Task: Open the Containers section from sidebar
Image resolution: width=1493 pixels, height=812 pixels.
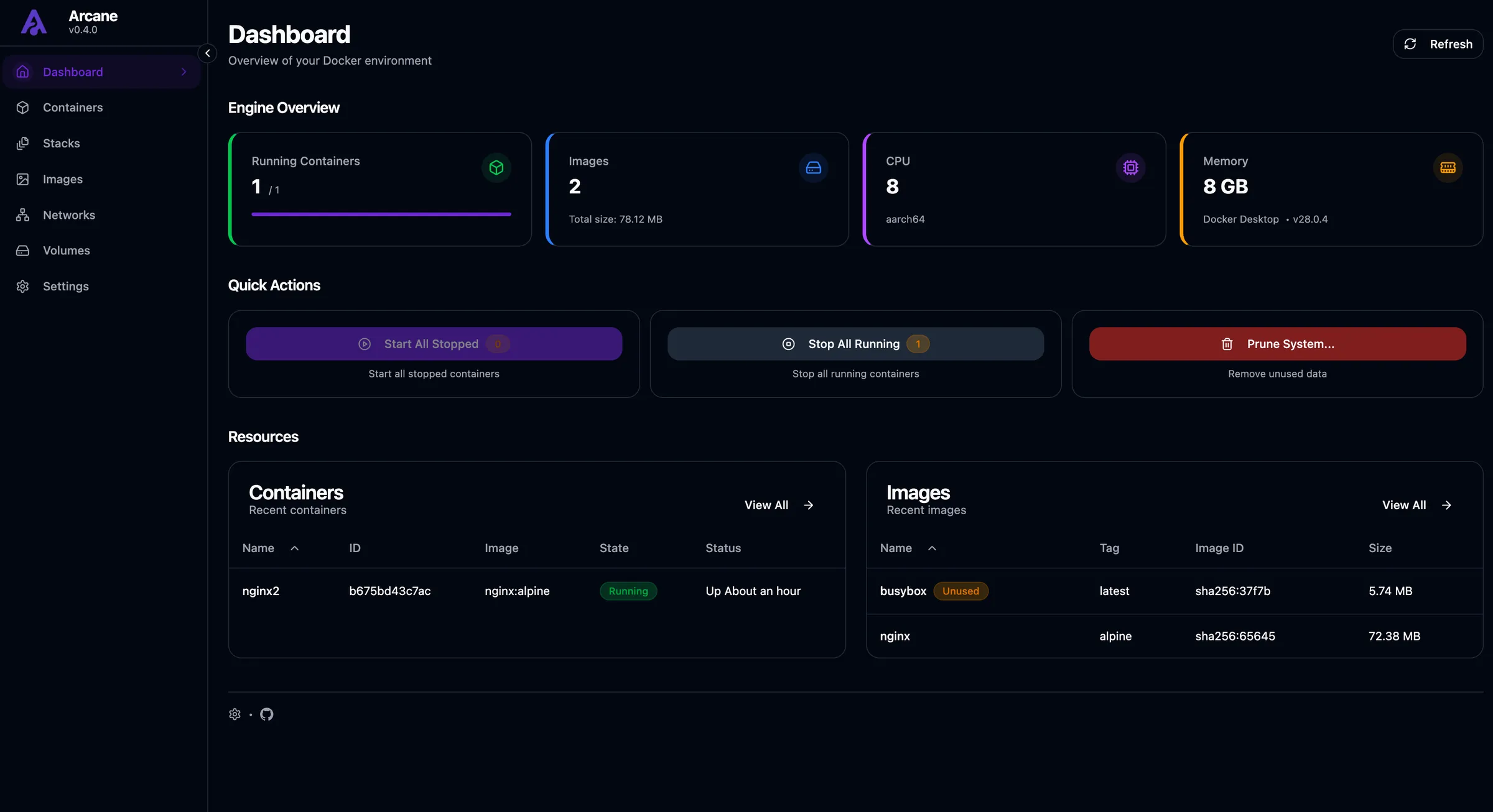Action: [73, 107]
